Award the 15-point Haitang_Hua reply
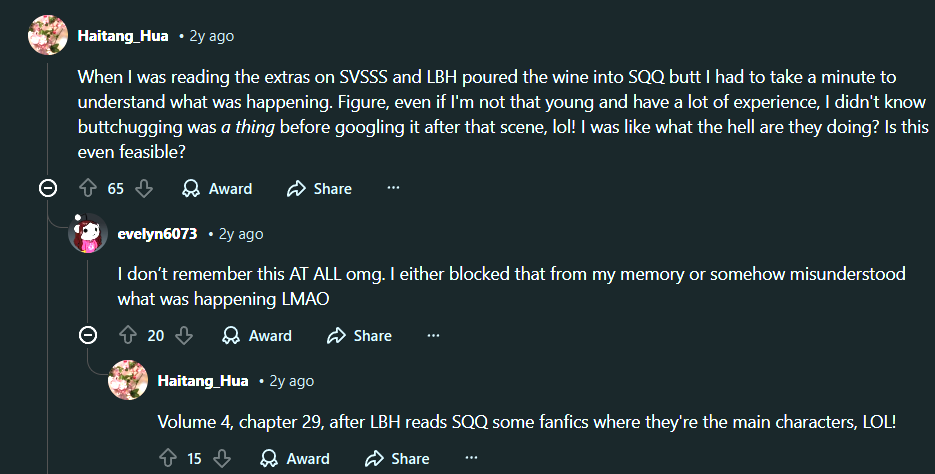The image size is (935, 474). pos(295,458)
